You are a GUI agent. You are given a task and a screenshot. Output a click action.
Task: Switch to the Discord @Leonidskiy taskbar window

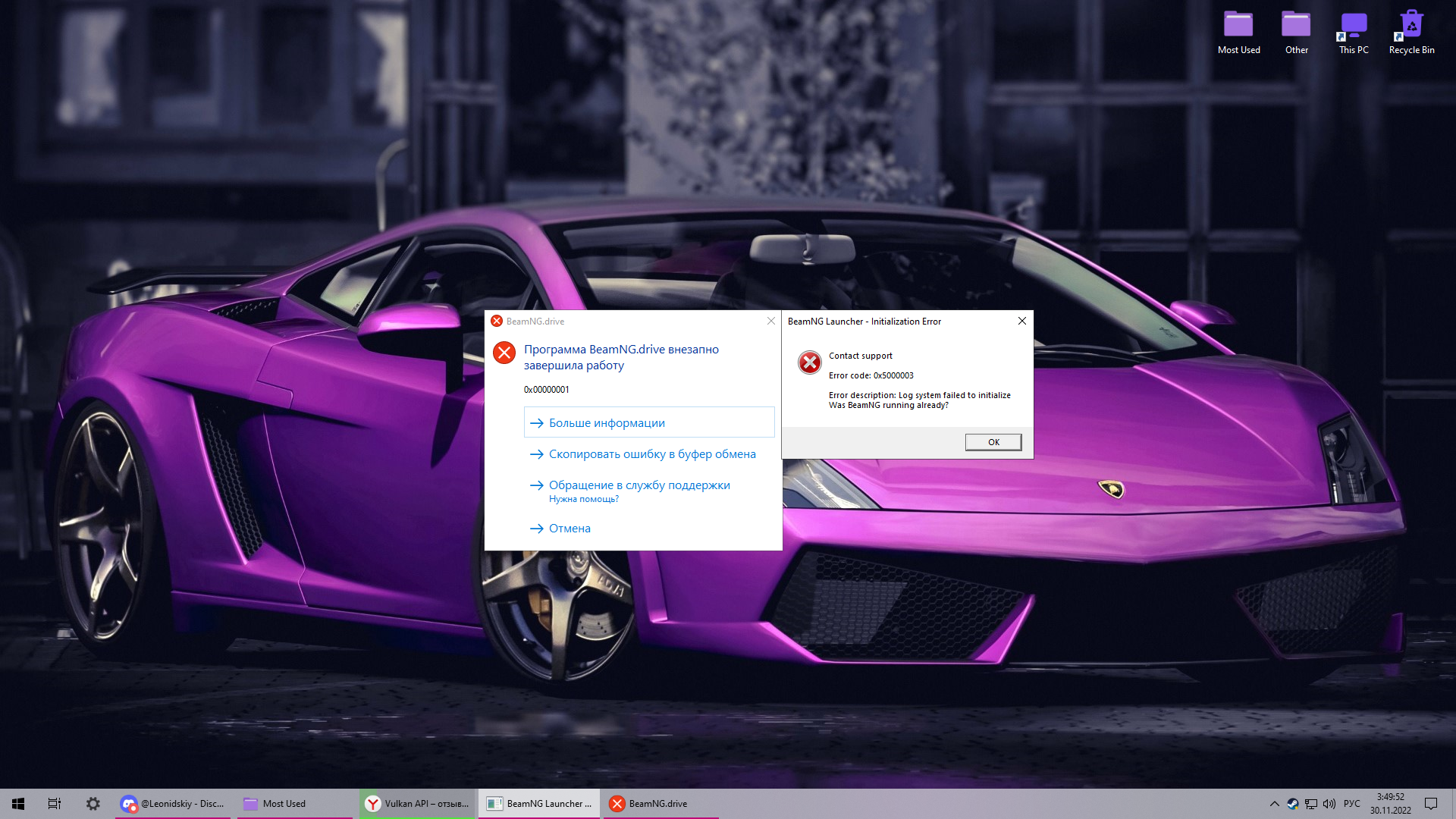click(173, 804)
